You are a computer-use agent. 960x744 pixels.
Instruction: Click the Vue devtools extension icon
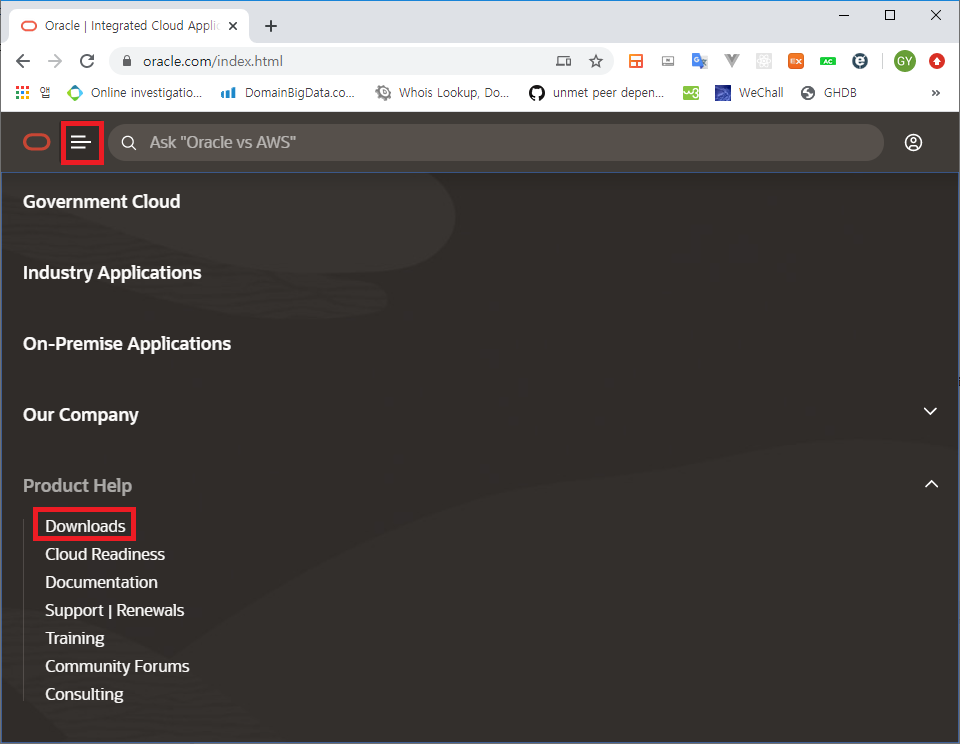pyautogui.click(x=732, y=61)
